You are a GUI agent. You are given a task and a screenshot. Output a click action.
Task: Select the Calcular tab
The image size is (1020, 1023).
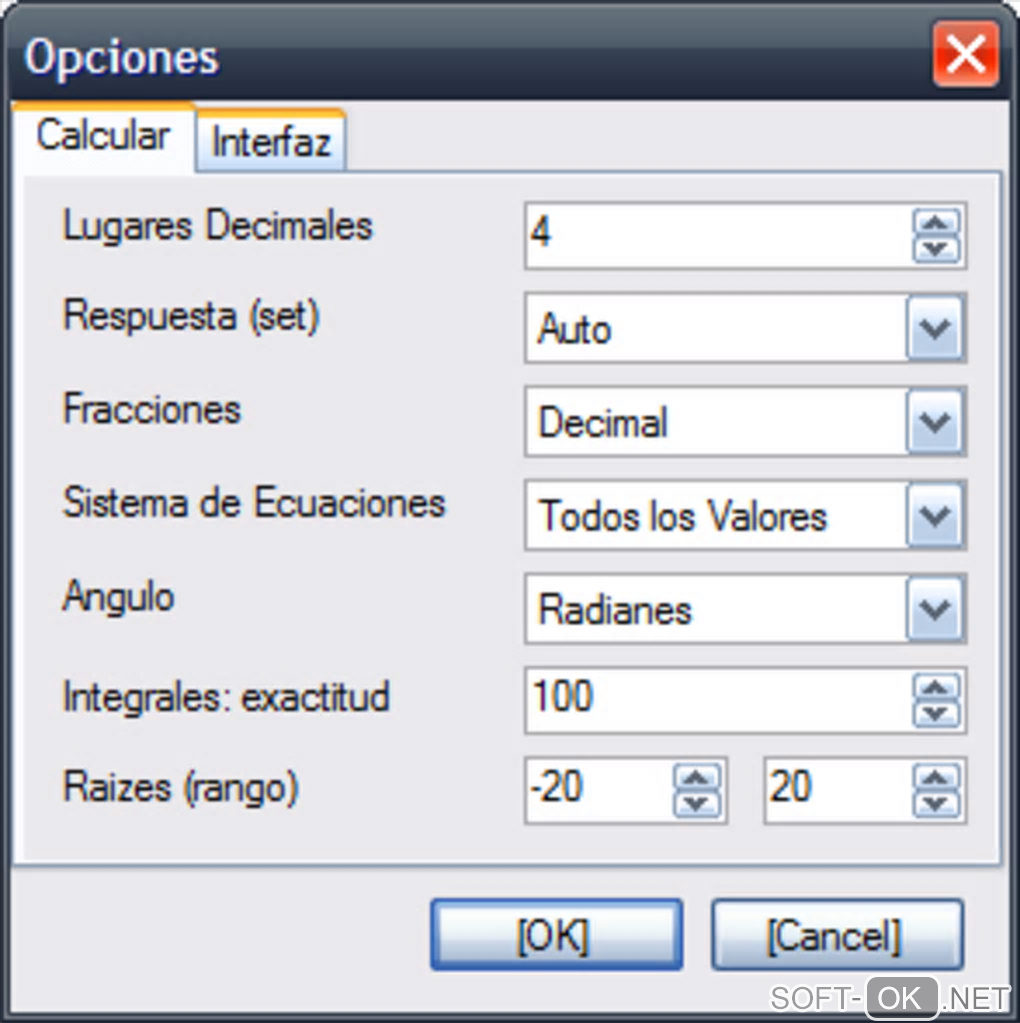coord(103,135)
